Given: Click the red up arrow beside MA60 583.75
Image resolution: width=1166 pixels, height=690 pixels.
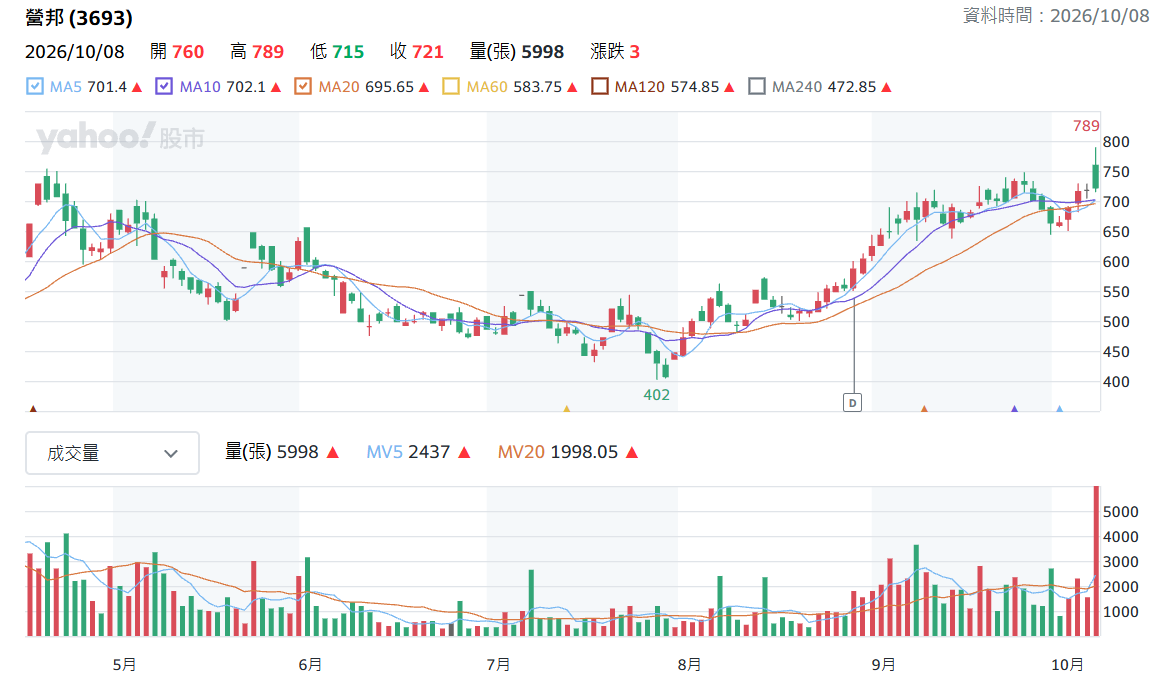Looking at the screenshot, I should [572, 88].
